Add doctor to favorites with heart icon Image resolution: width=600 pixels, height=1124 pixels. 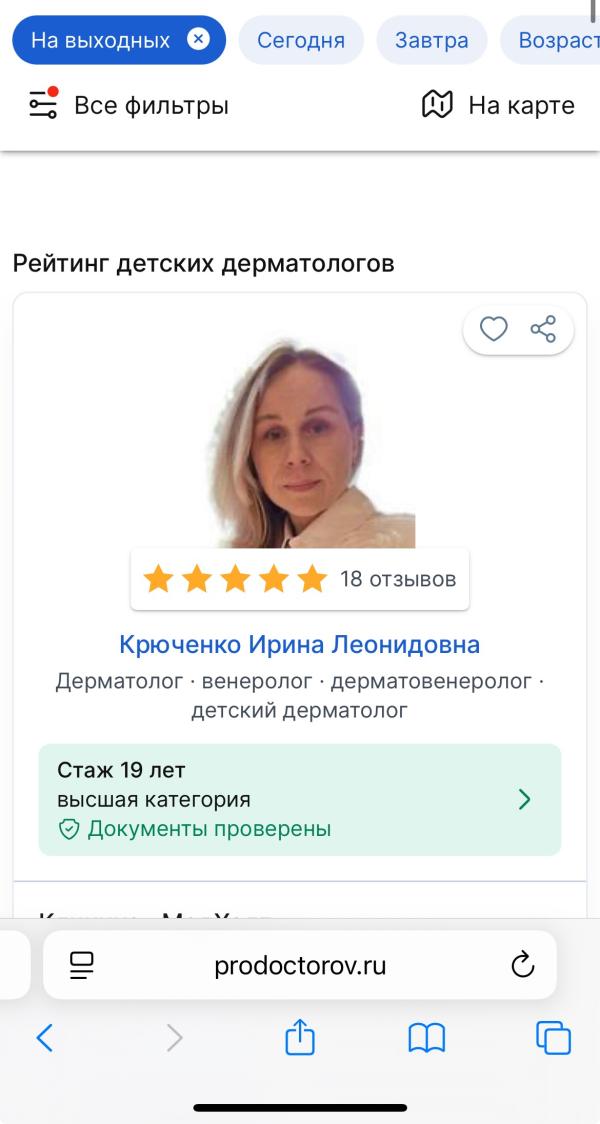click(492, 329)
